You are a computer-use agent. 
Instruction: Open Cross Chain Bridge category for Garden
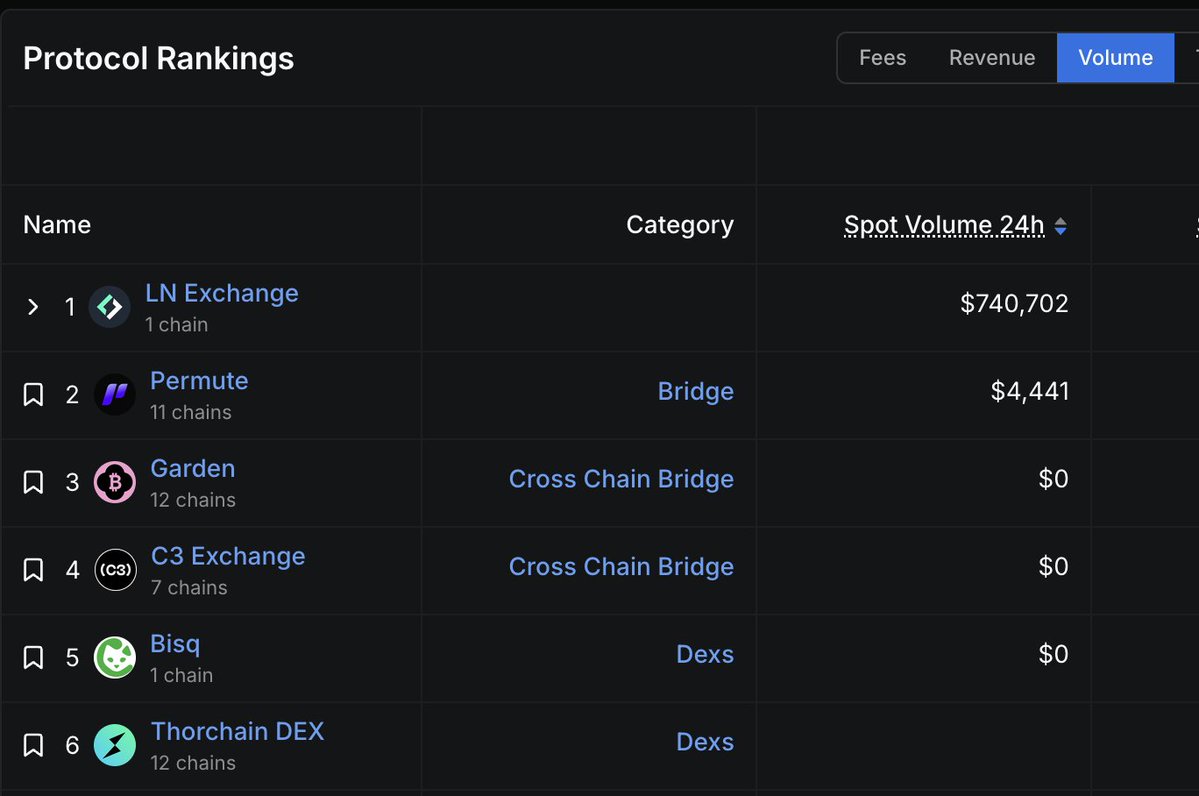[621, 479]
